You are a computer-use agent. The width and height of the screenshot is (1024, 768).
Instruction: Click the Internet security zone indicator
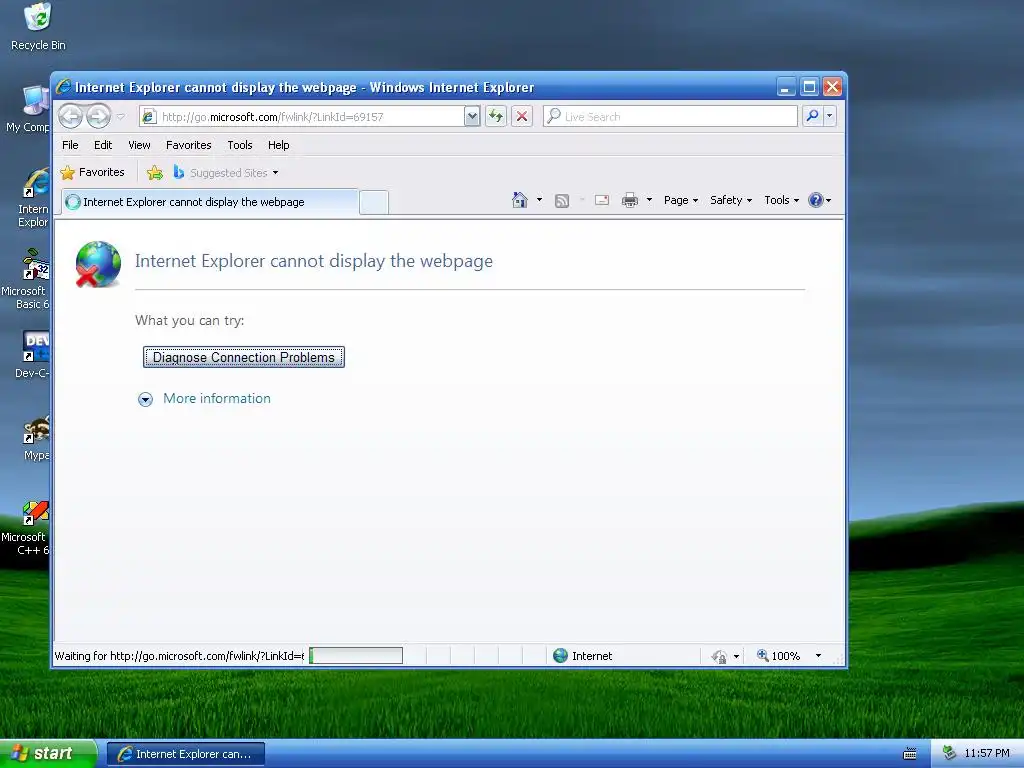[583, 656]
